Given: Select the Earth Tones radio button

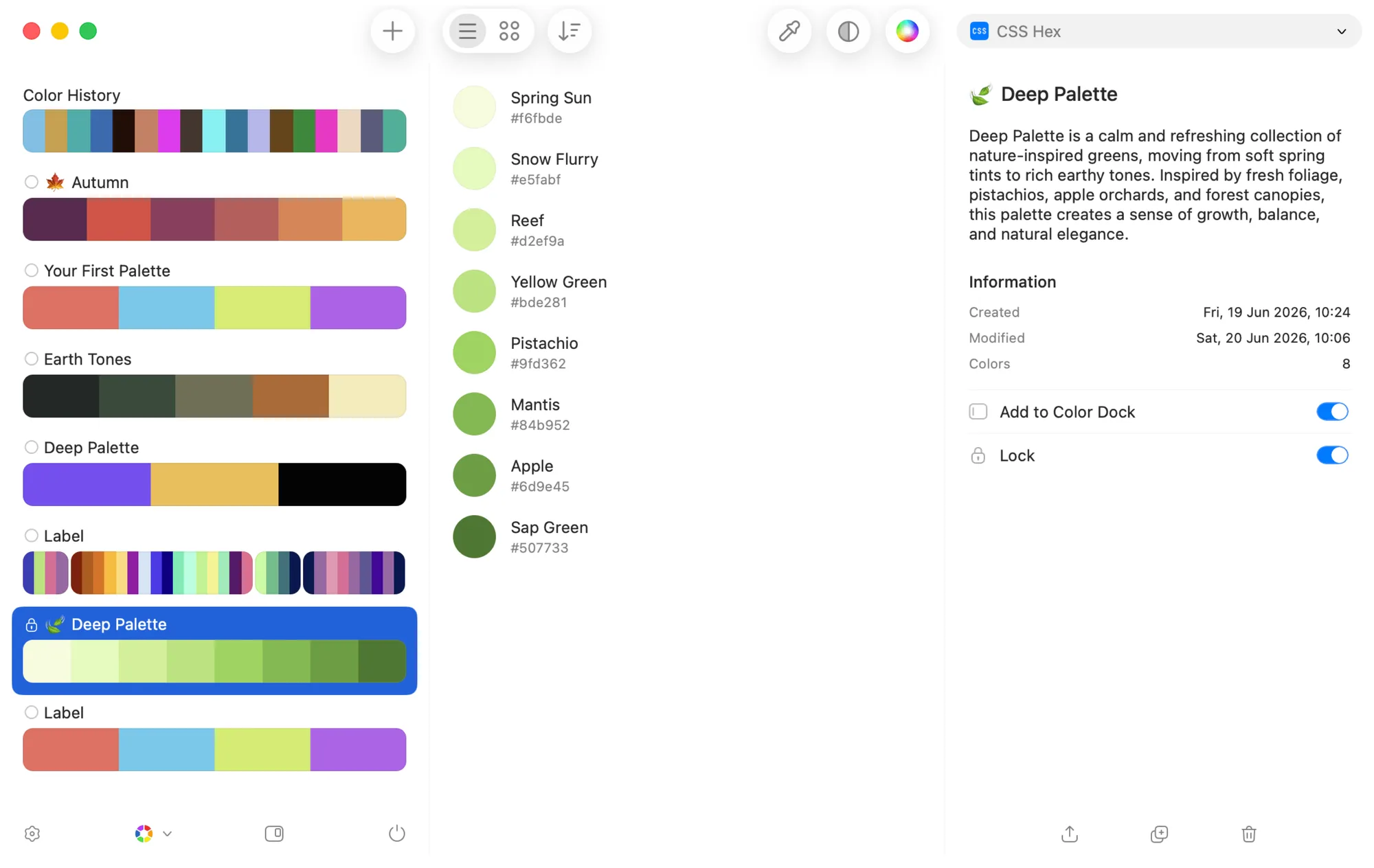Looking at the screenshot, I should tap(31, 358).
